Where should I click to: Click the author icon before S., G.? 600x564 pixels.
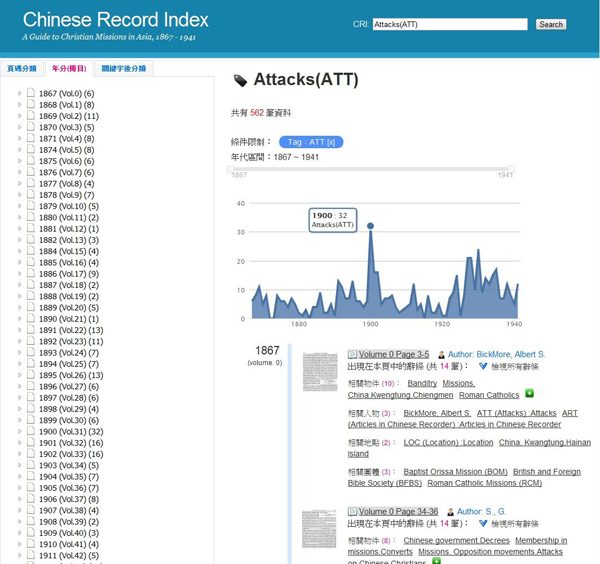[x=449, y=512]
